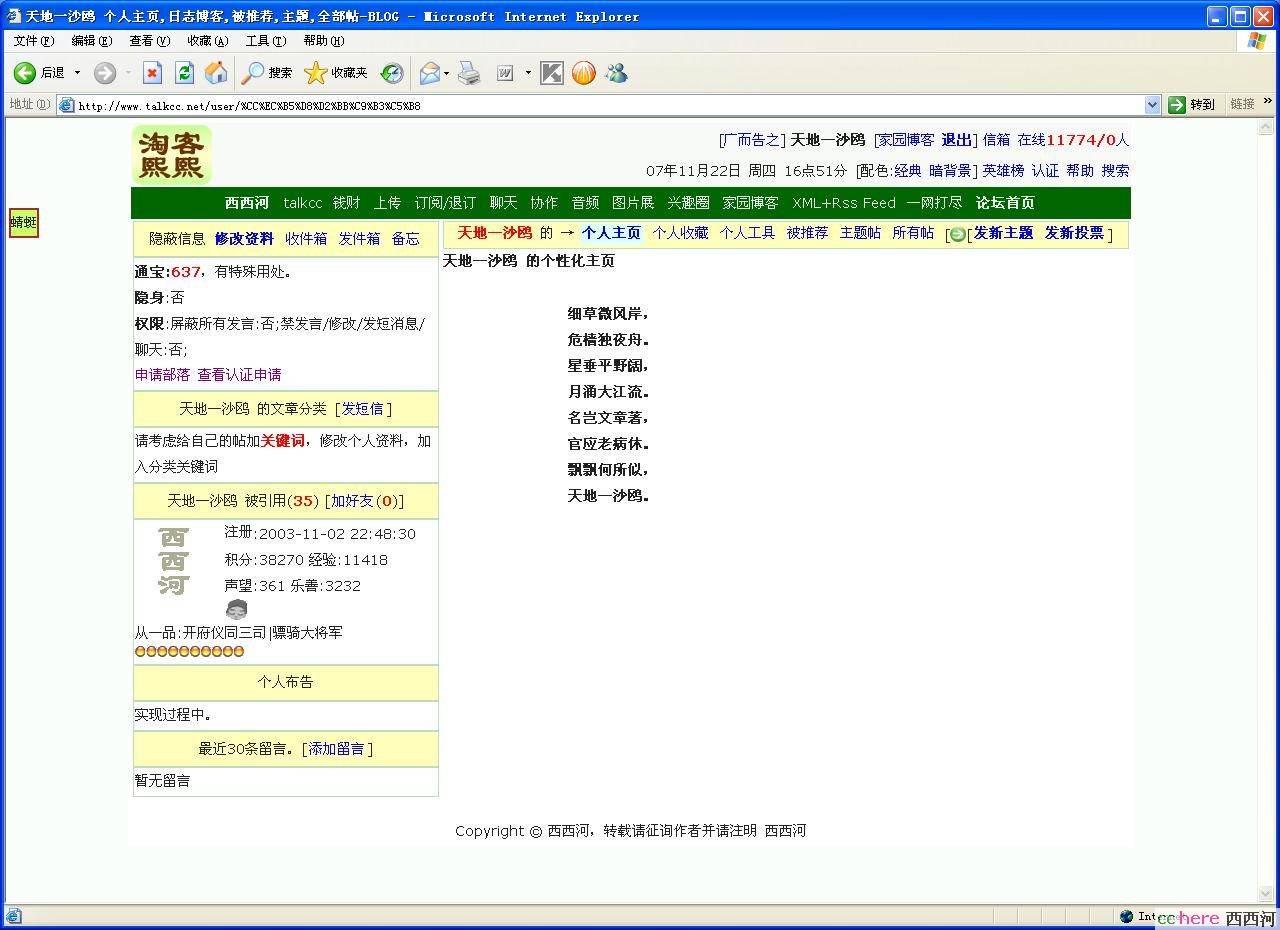Open 上传 upload link
The width and height of the screenshot is (1280, 930).
(387, 203)
